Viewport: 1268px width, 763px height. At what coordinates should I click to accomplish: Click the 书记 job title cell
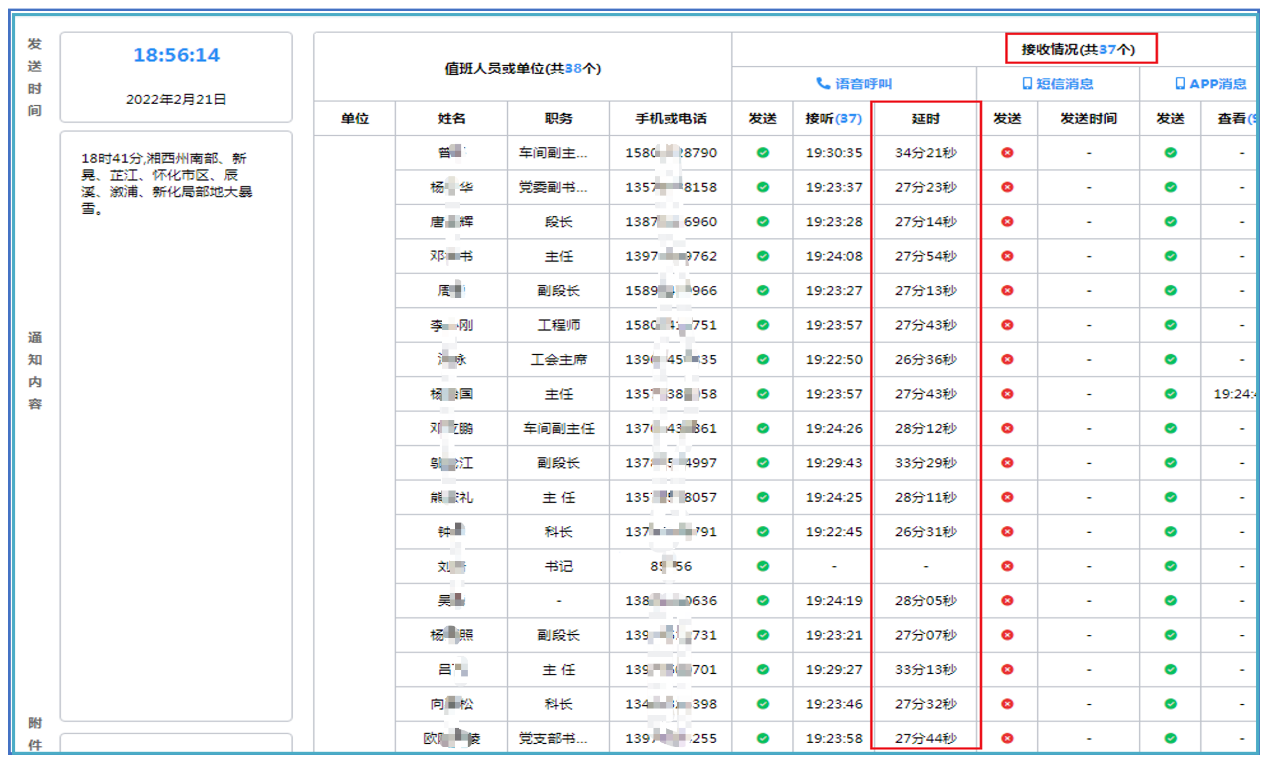pyautogui.click(x=559, y=566)
